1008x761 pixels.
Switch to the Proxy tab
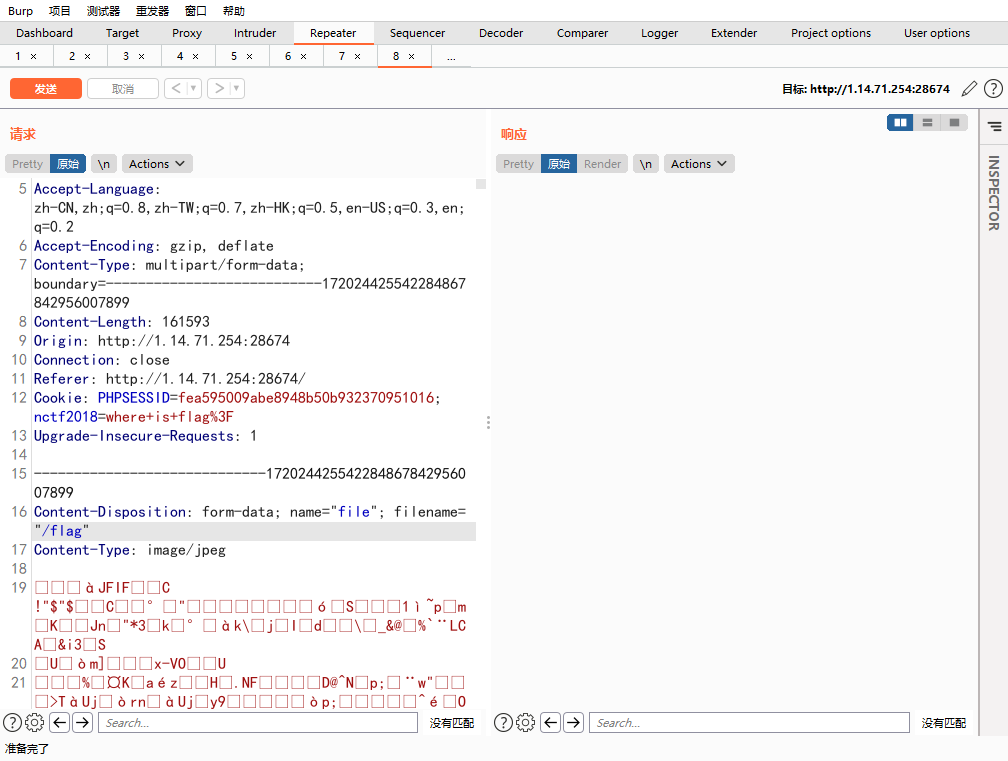pos(187,33)
